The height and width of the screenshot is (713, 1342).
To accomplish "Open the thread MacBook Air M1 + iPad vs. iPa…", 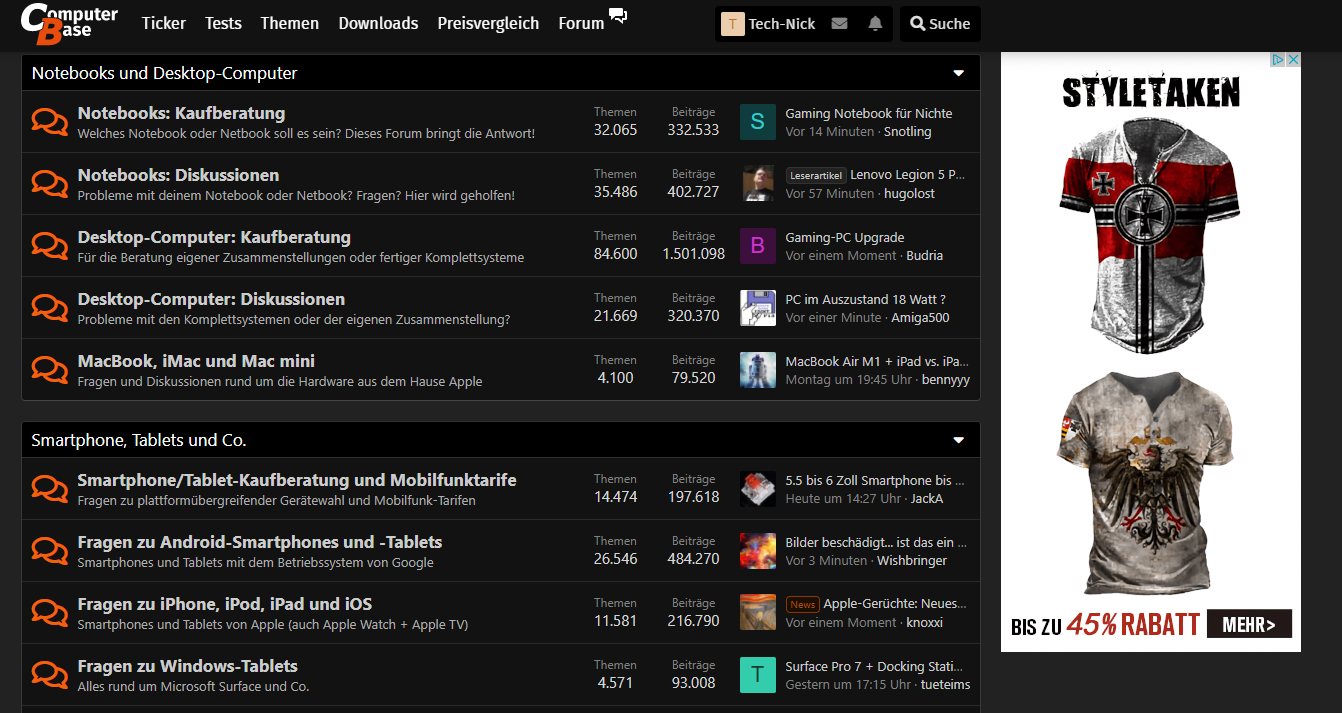I will (877, 361).
